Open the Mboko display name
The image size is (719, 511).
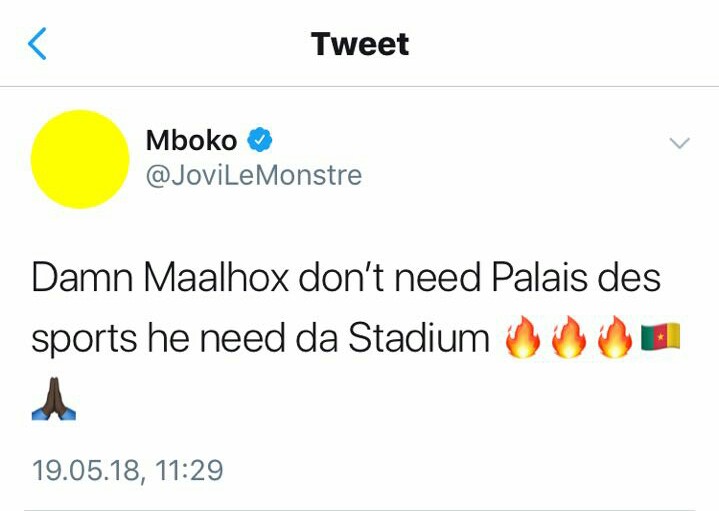[191, 141]
